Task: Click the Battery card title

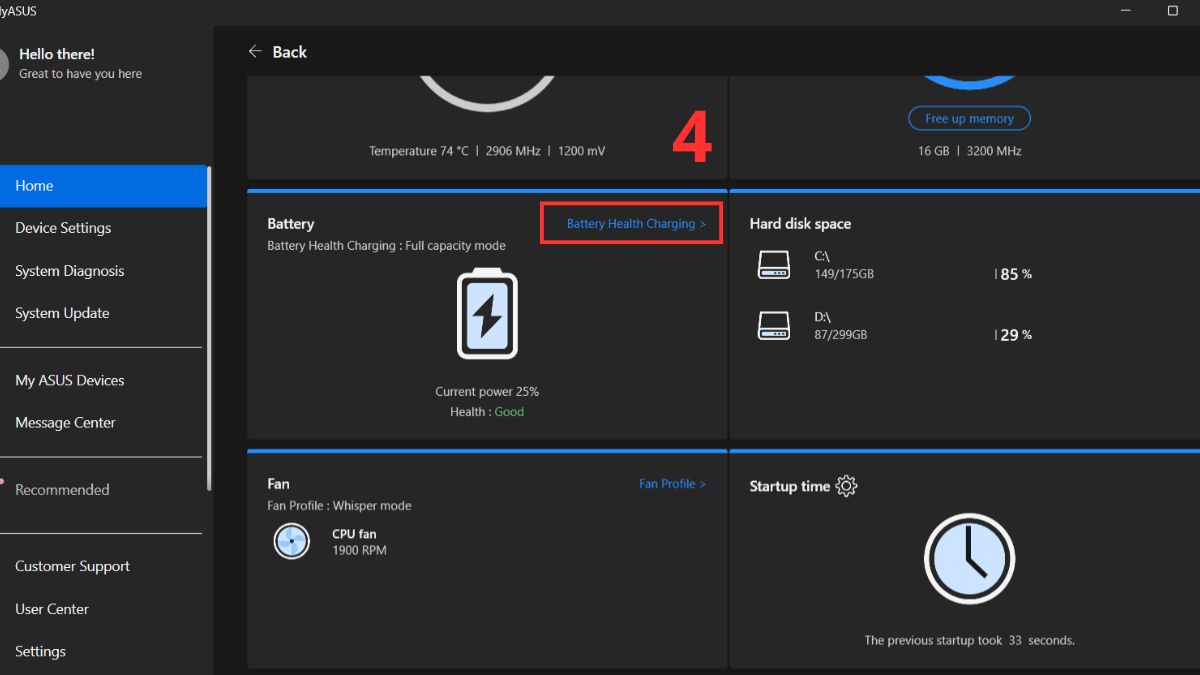Action: [x=291, y=224]
